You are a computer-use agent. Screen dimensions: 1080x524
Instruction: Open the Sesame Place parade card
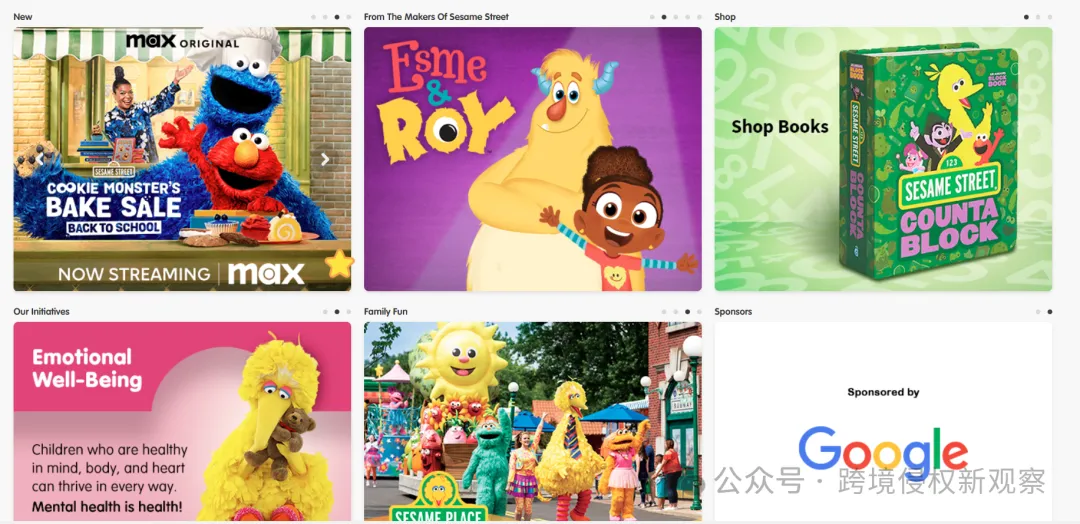pyautogui.click(x=532, y=421)
